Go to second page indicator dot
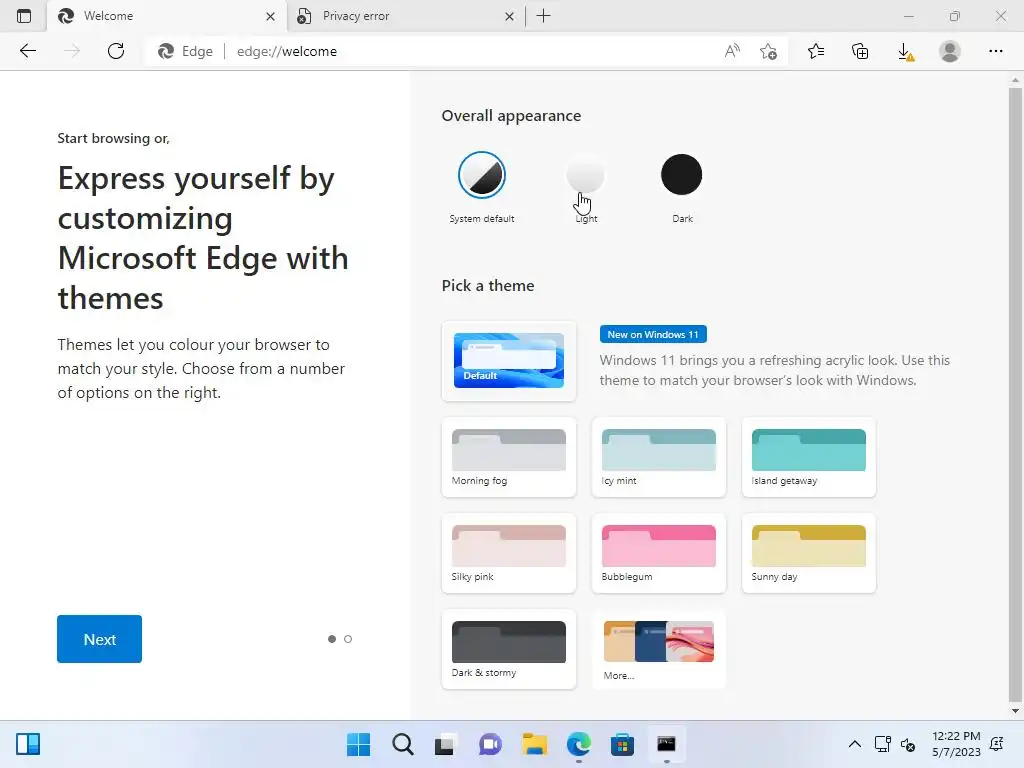 point(348,639)
